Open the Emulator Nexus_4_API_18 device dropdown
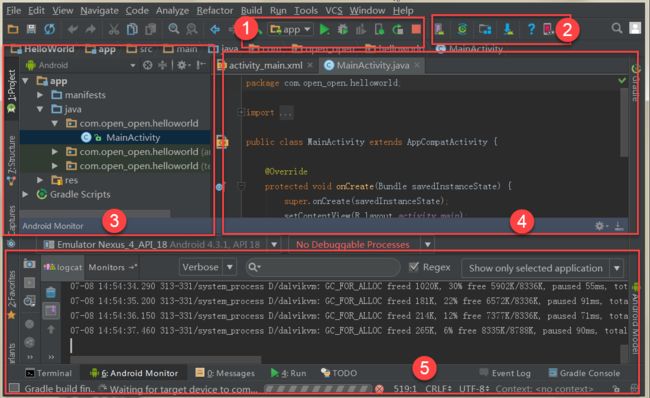 pos(162,245)
